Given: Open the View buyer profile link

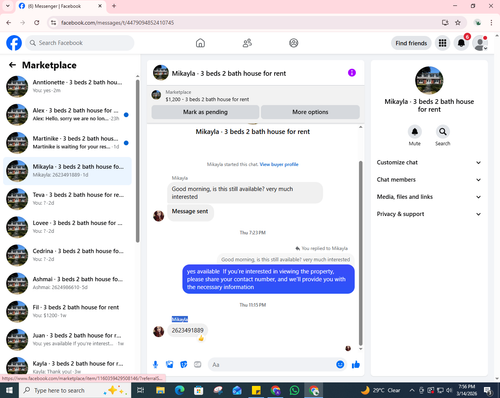Looking at the screenshot, I should tap(279, 164).
